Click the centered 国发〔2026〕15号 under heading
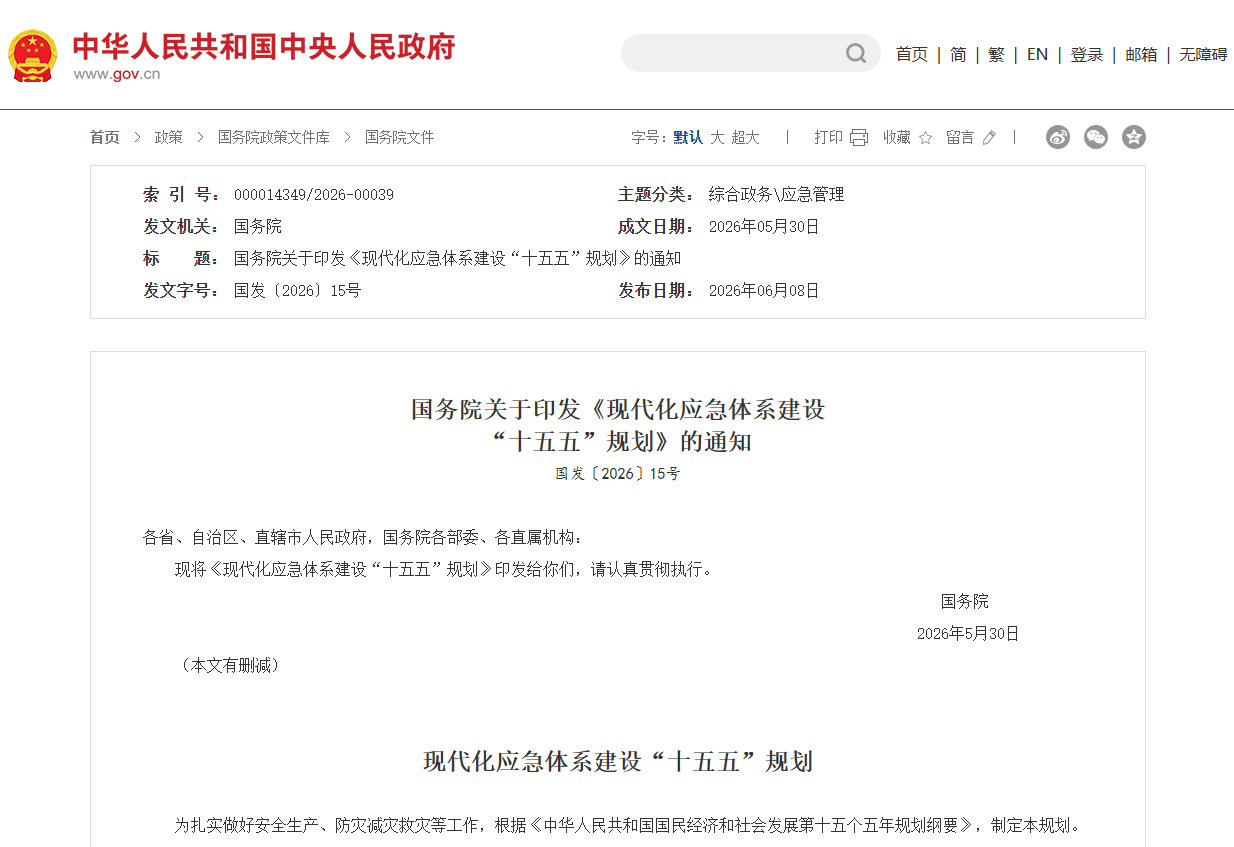Image resolution: width=1234 pixels, height=847 pixels. click(x=618, y=474)
